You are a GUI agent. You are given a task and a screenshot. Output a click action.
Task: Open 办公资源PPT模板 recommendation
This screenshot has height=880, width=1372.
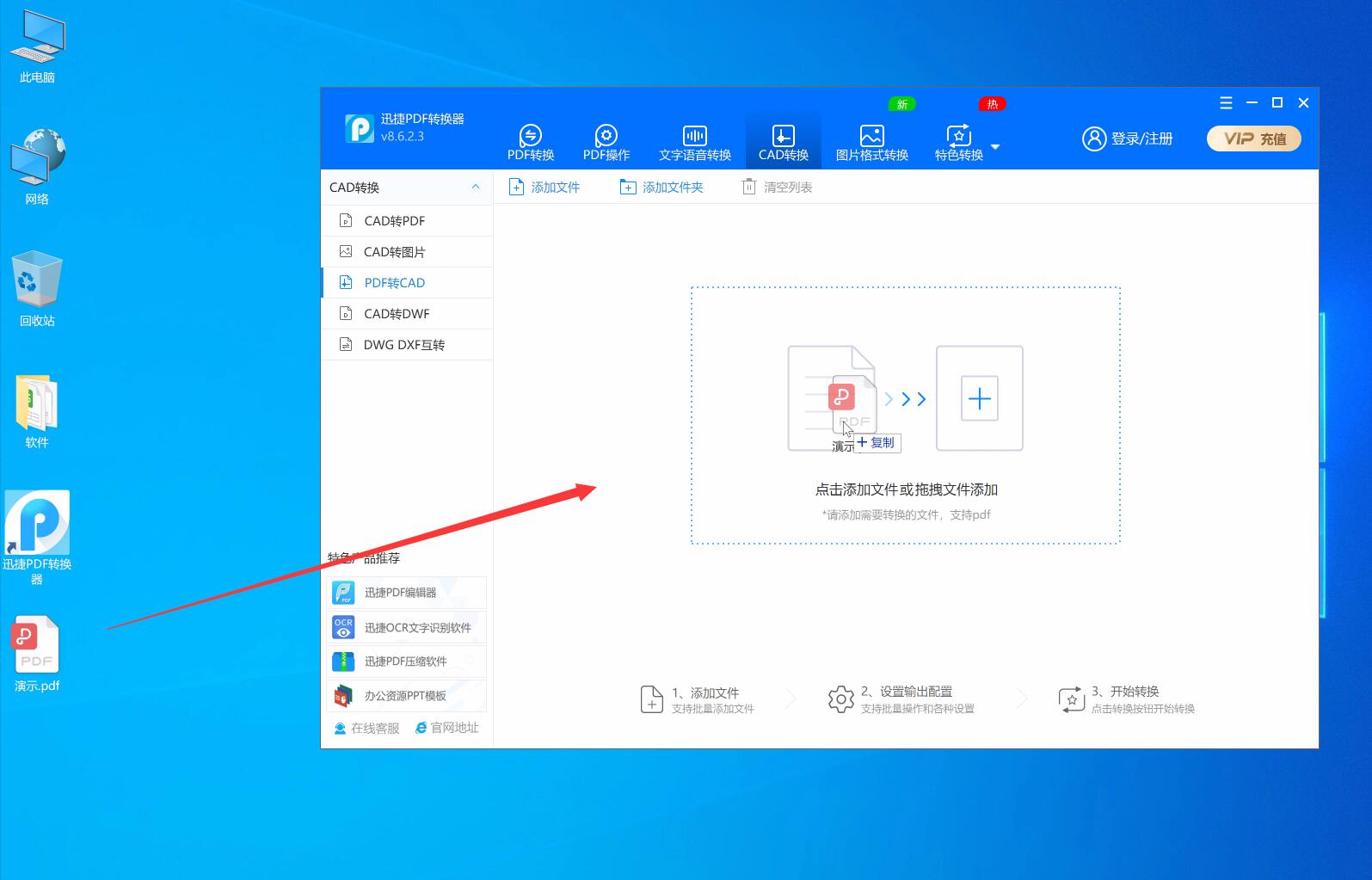click(x=407, y=695)
